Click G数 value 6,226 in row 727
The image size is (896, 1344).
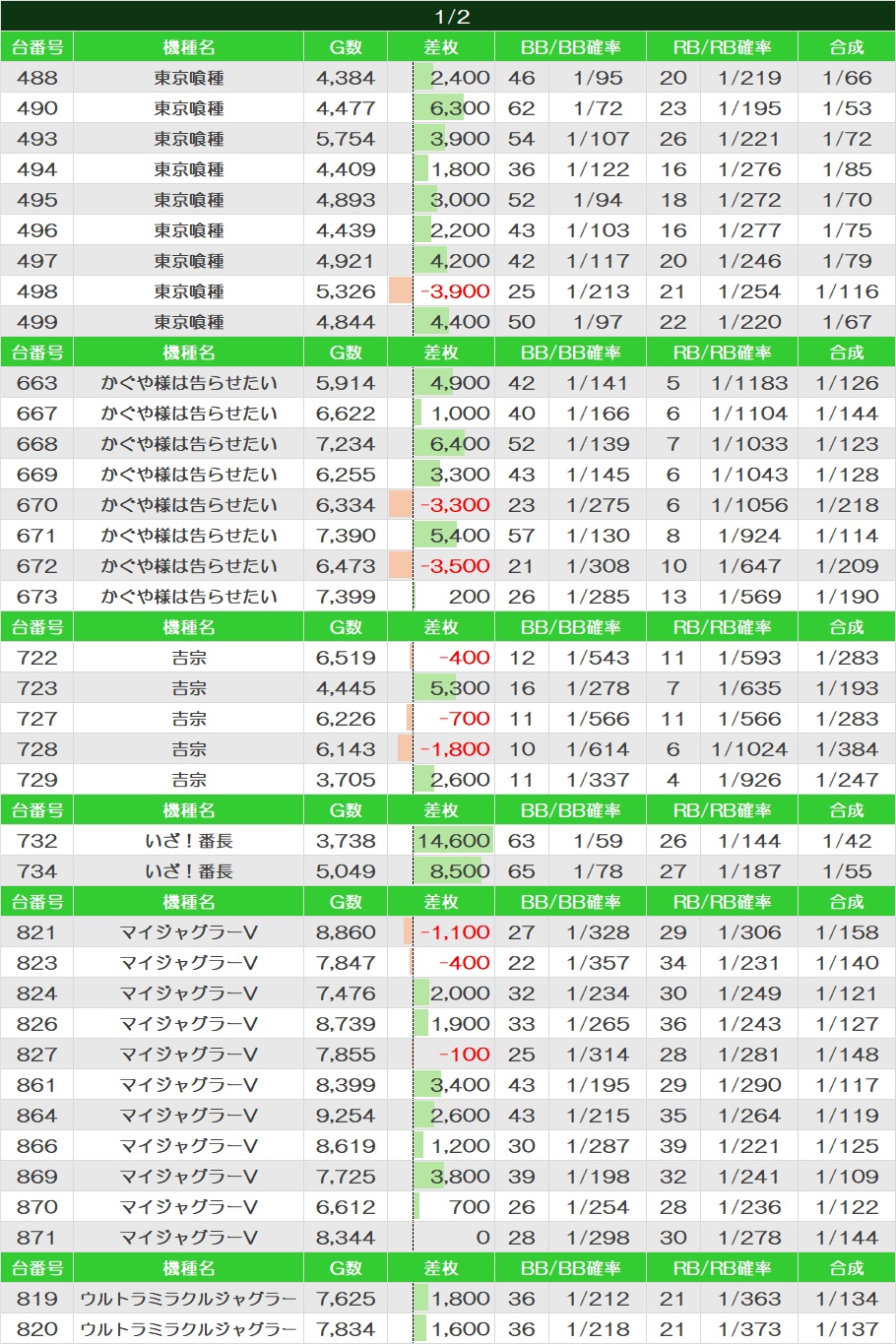pos(346,719)
